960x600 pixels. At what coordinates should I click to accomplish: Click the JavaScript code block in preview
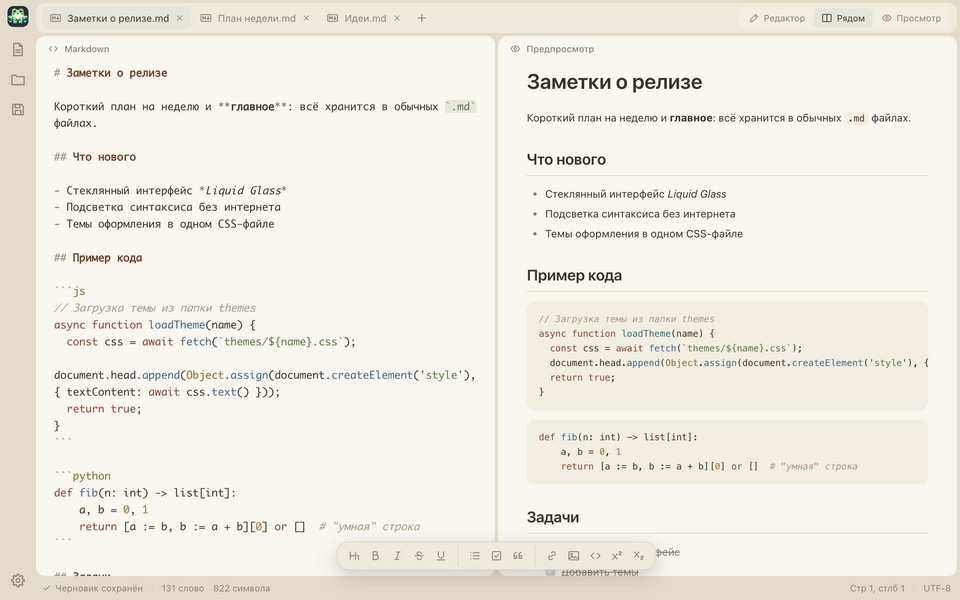[727, 356]
